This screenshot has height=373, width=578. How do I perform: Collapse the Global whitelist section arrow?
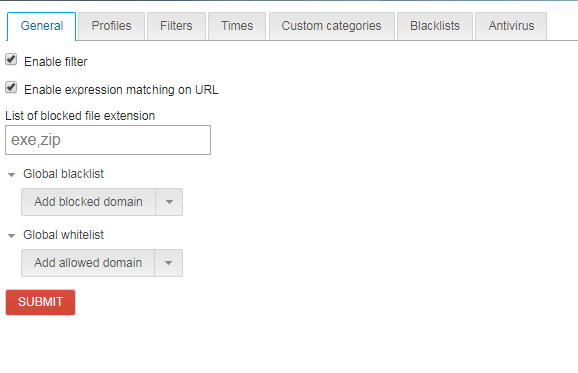coord(11,236)
